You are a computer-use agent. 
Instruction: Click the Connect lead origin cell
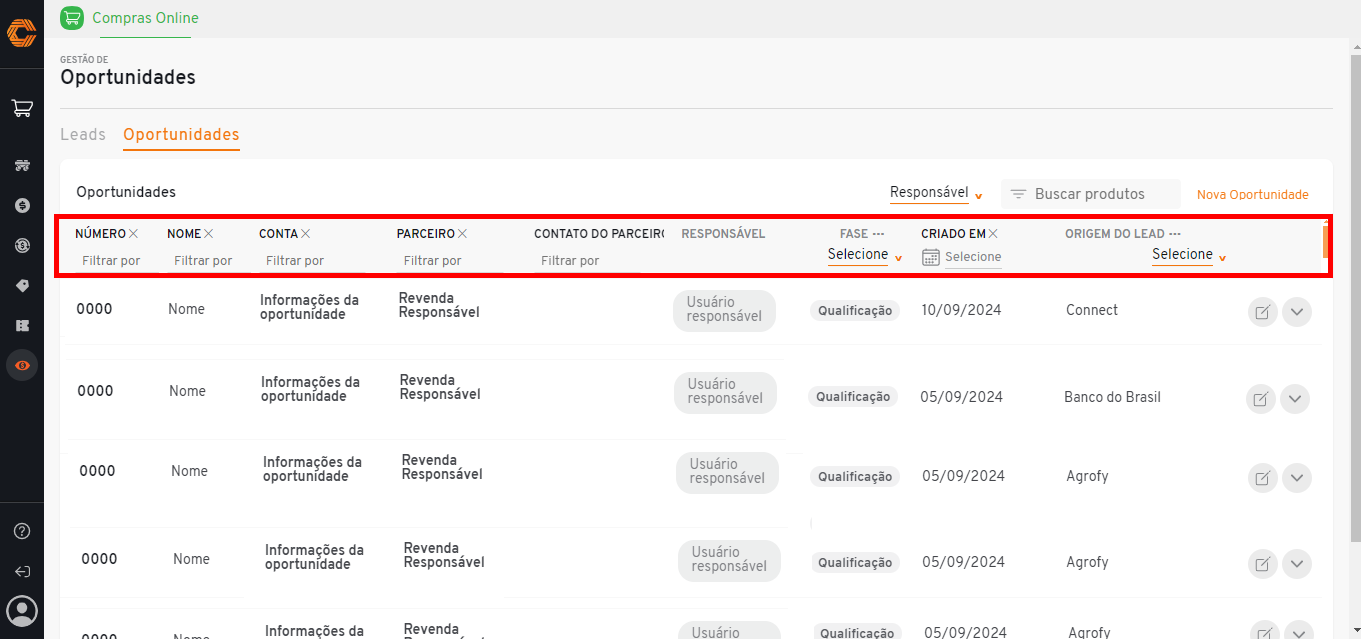point(1092,310)
